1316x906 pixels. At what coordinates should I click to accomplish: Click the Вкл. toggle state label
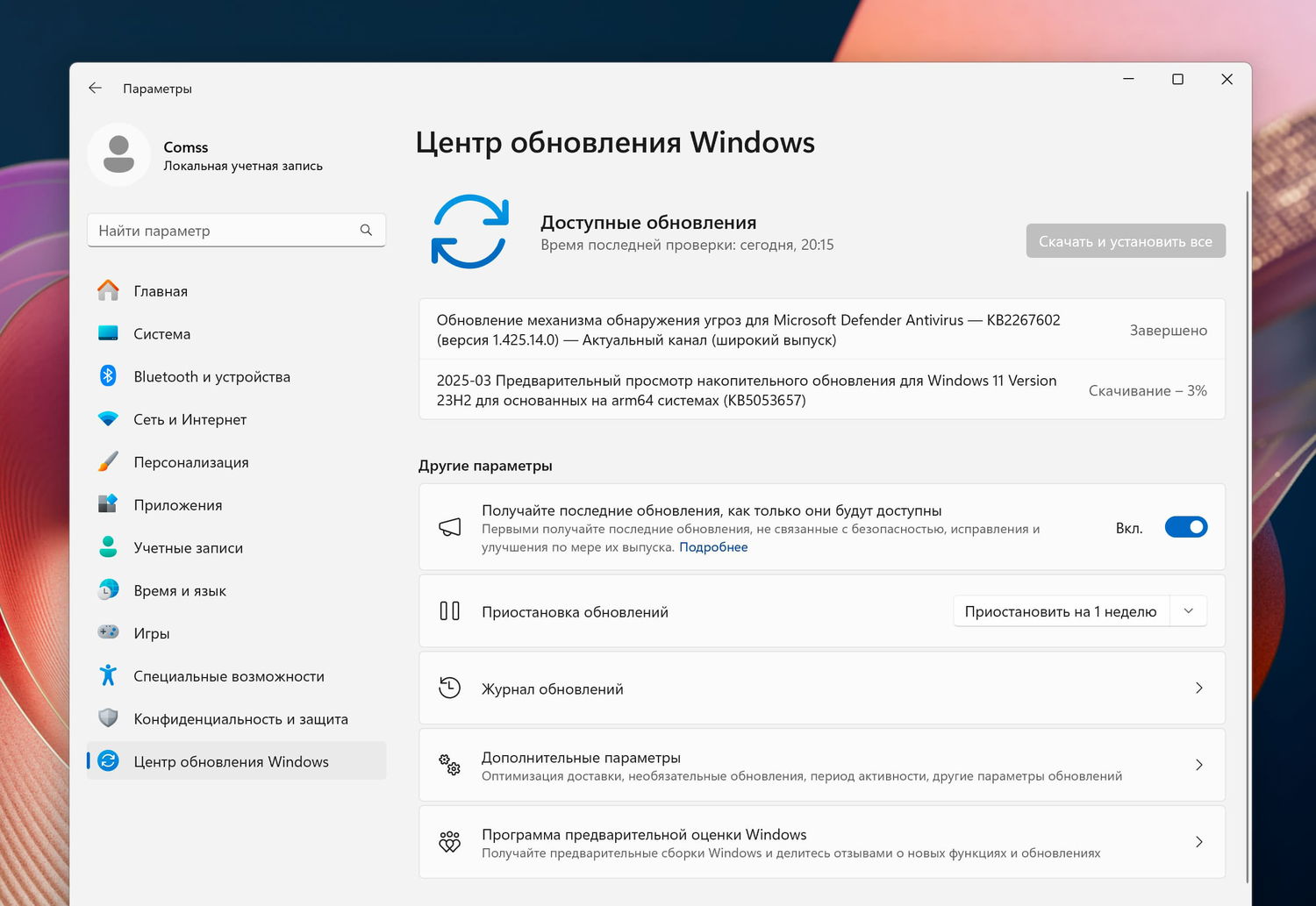(1129, 528)
